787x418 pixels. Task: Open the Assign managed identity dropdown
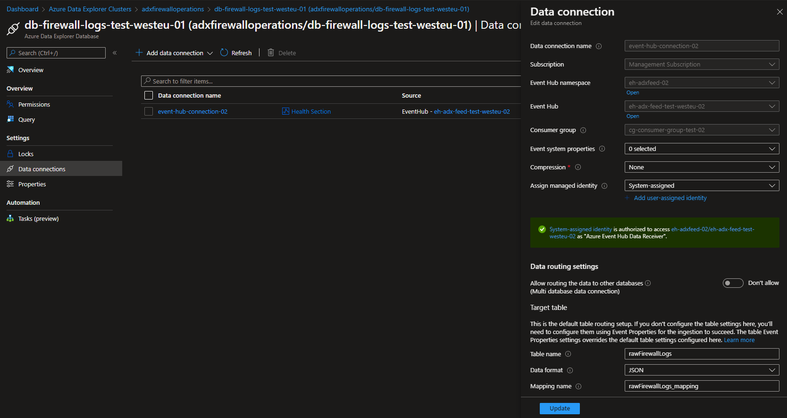[702, 186]
